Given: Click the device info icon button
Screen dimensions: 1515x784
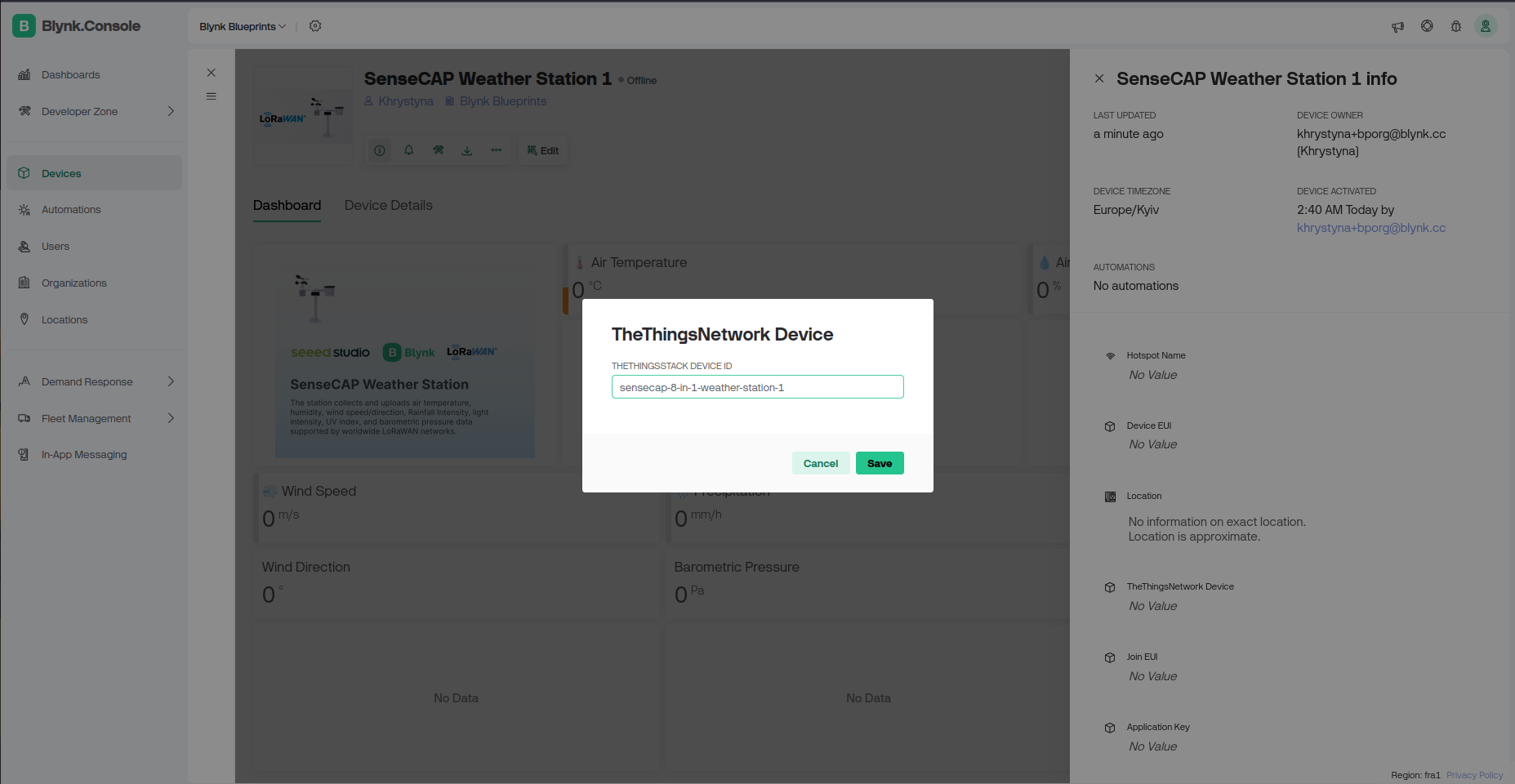Looking at the screenshot, I should (x=380, y=150).
